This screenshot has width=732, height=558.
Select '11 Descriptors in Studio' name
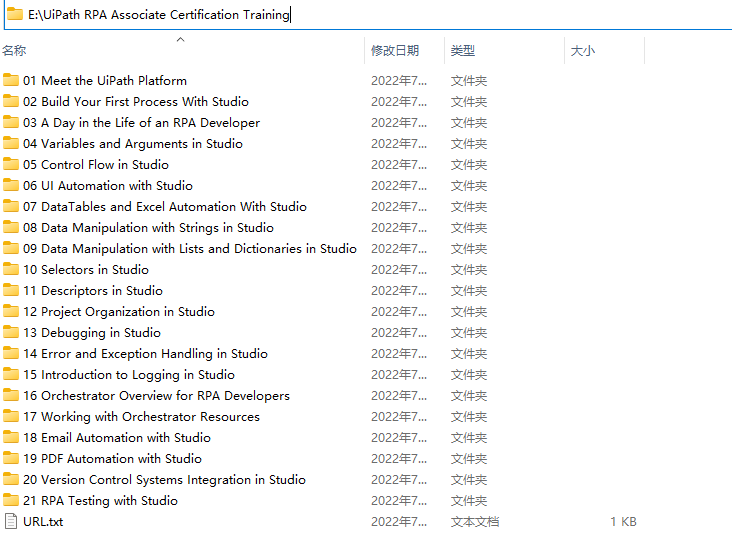93,290
